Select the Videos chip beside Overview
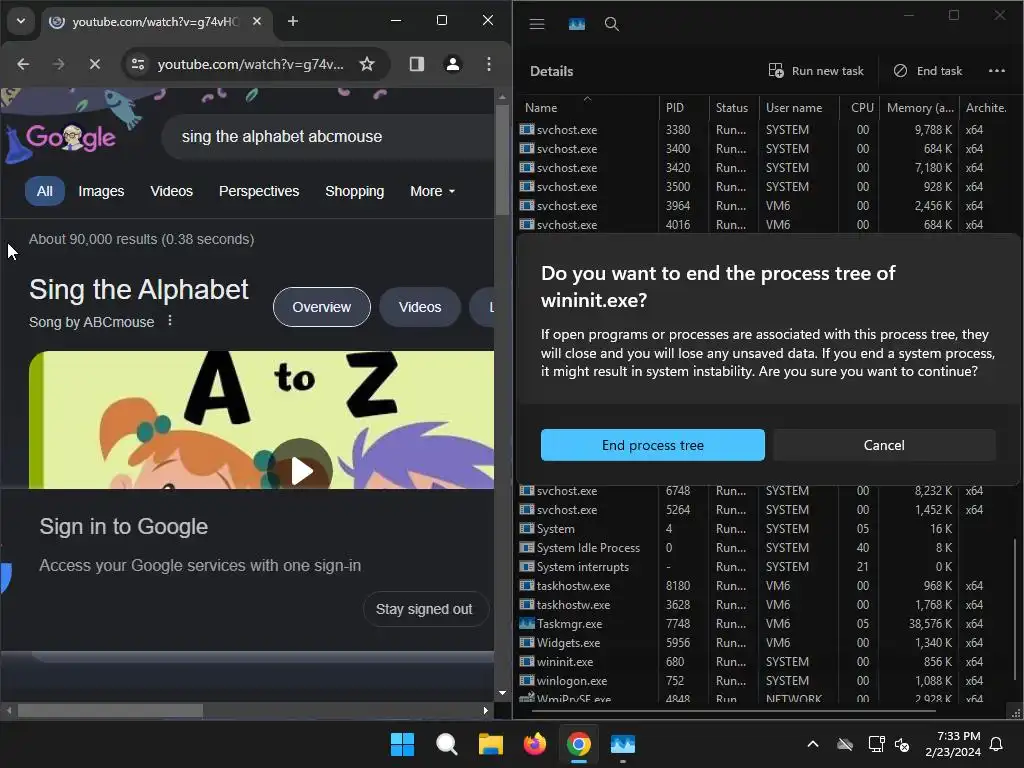Viewport: 1024px width, 768px height. pos(420,307)
